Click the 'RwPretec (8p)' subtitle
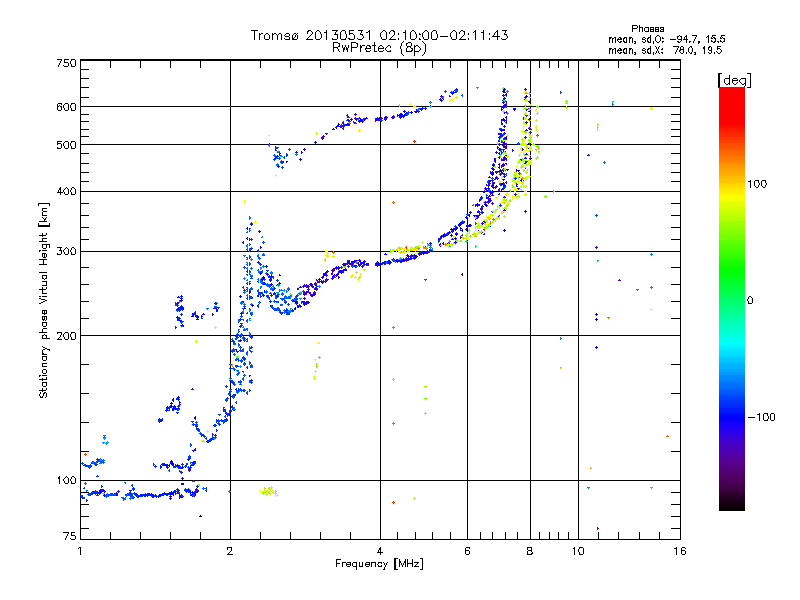This screenshot has width=800, height=600. [x=379, y=48]
